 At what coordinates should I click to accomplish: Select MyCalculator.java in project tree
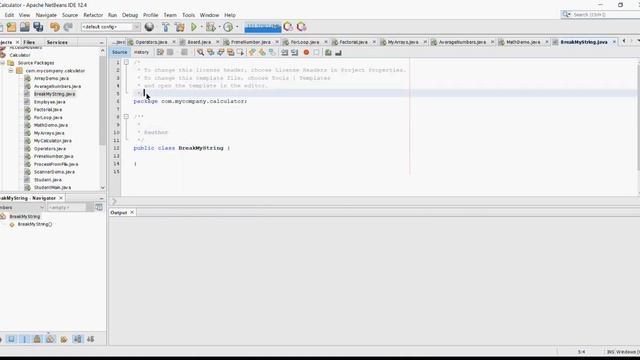pyautogui.click(x=53, y=141)
